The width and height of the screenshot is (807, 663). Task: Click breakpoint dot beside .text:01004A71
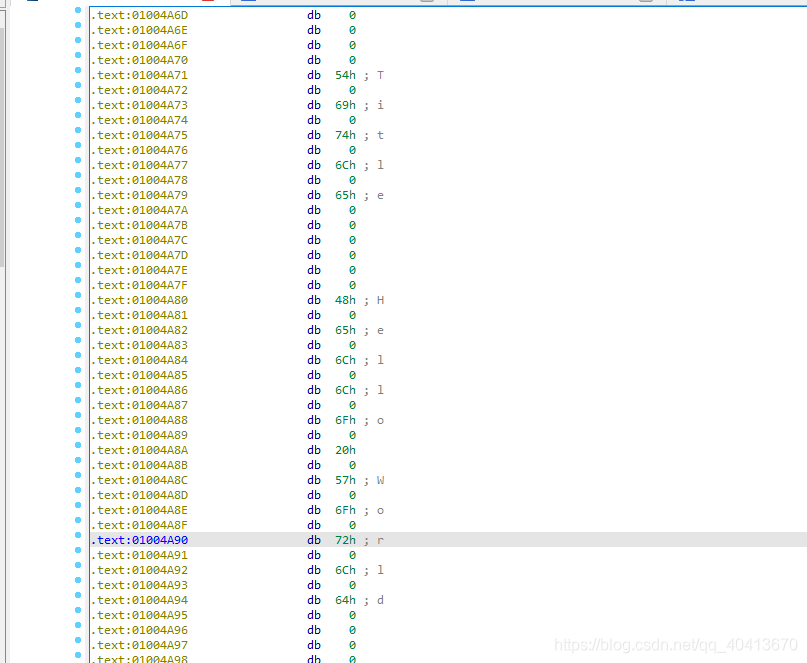pyautogui.click(x=78, y=70)
